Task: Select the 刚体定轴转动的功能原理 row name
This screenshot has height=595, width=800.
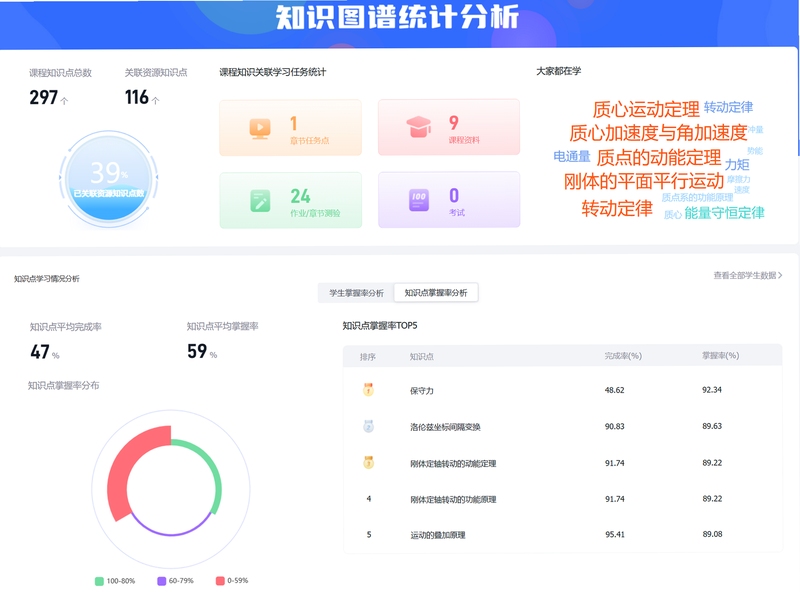Action: click(x=453, y=500)
